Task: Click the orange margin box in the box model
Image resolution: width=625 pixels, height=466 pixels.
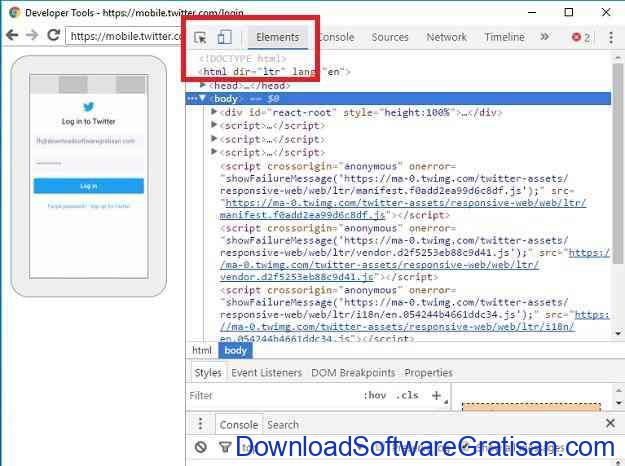Action: pos(531,407)
